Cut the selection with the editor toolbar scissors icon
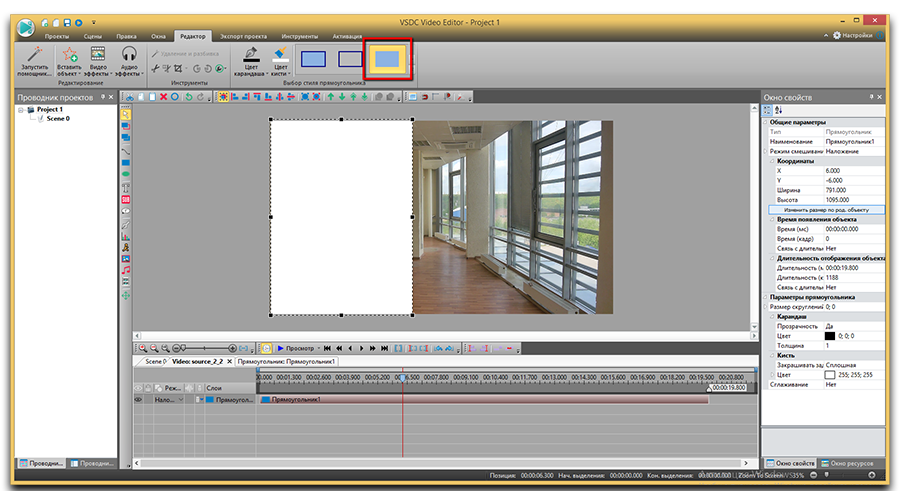The height and width of the screenshot is (491, 900). point(130,97)
